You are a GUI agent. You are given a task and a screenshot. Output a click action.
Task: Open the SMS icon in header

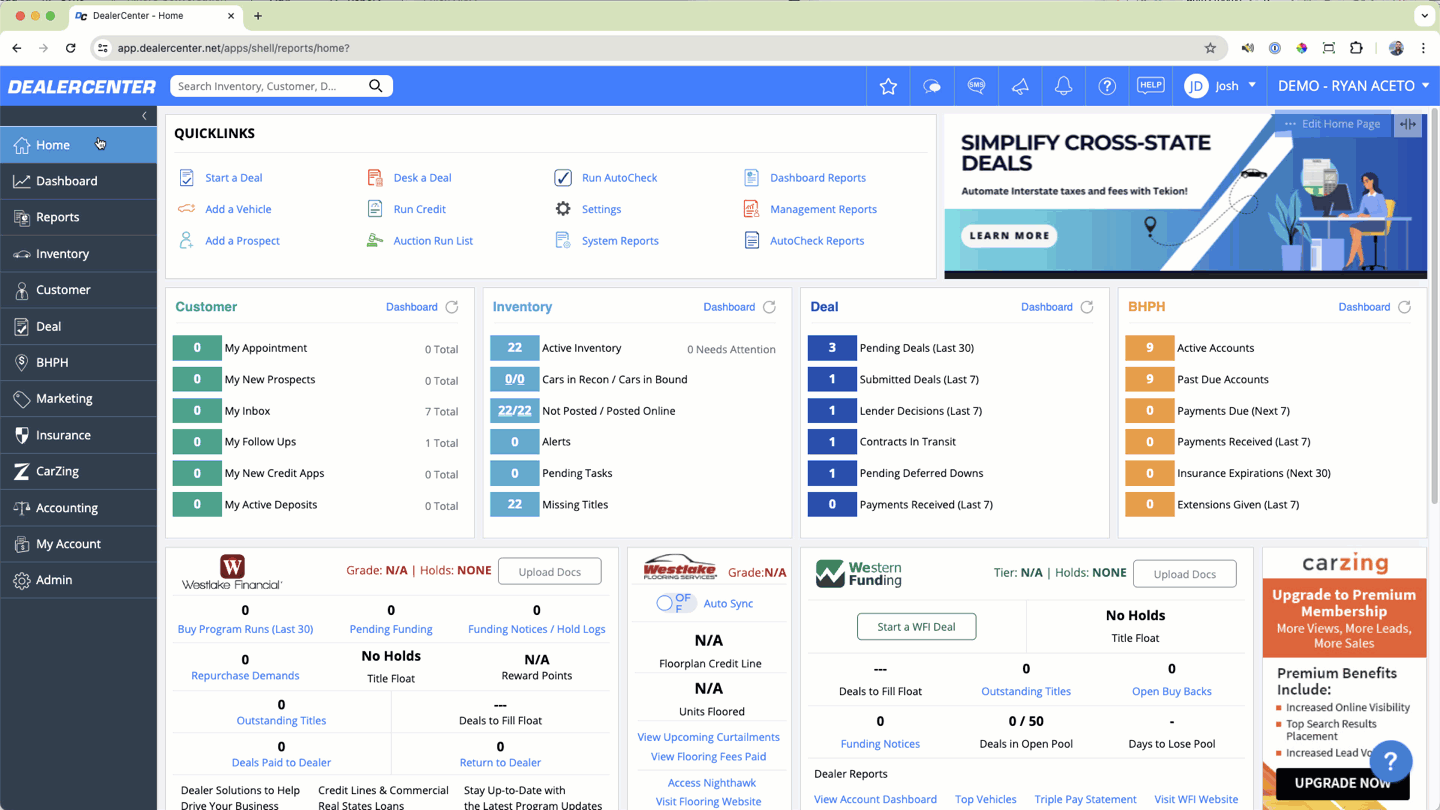(976, 86)
